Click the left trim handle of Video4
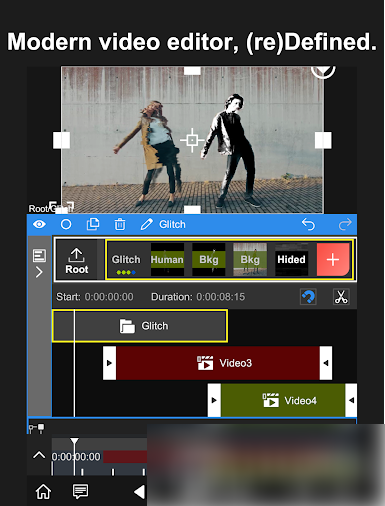Image resolution: width=385 pixels, height=506 pixels. pyautogui.click(x=214, y=400)
